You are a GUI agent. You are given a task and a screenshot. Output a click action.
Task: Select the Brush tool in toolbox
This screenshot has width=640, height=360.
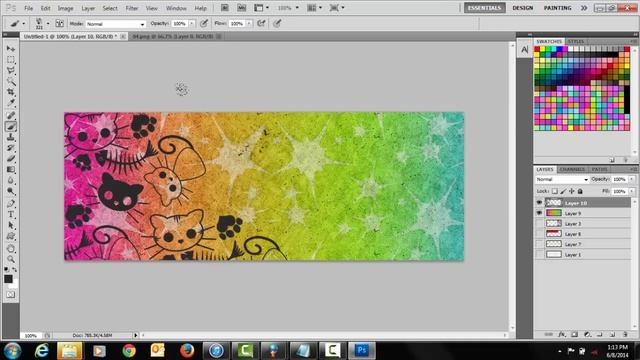pos(11,127)
